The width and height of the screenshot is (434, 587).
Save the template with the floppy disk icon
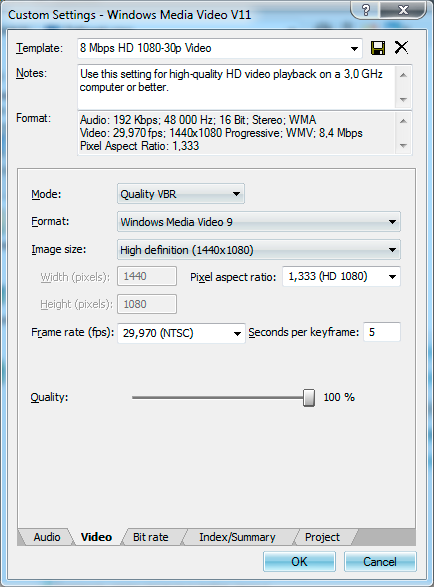pos(377,48)
